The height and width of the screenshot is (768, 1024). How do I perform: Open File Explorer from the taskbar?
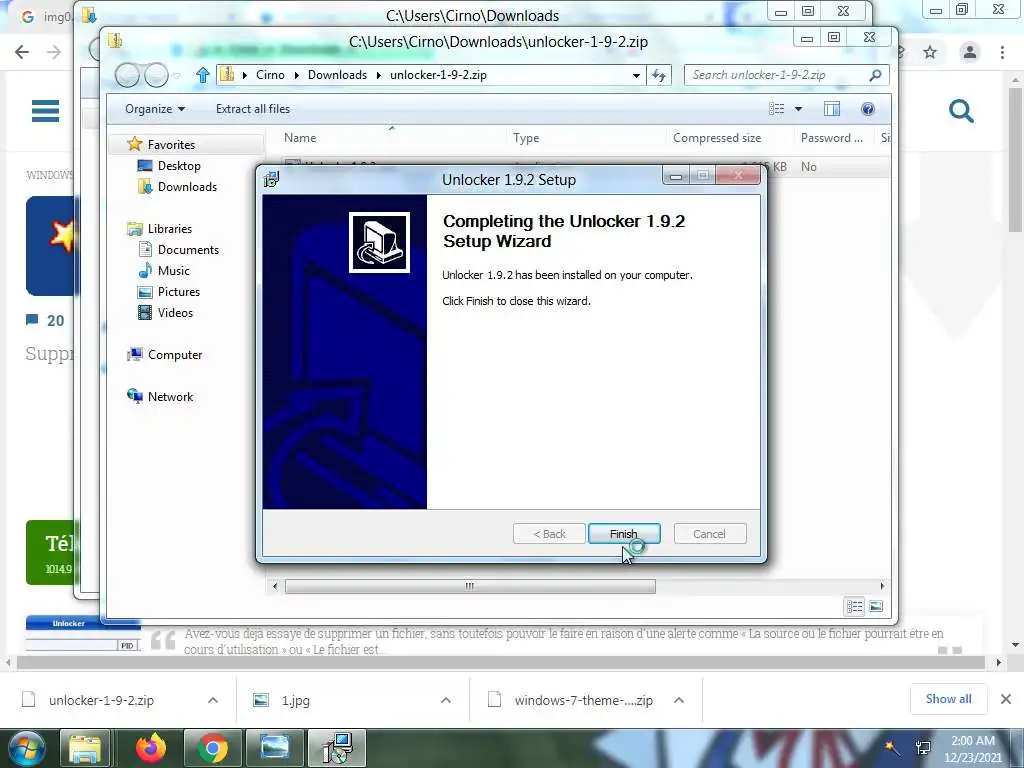85,748
